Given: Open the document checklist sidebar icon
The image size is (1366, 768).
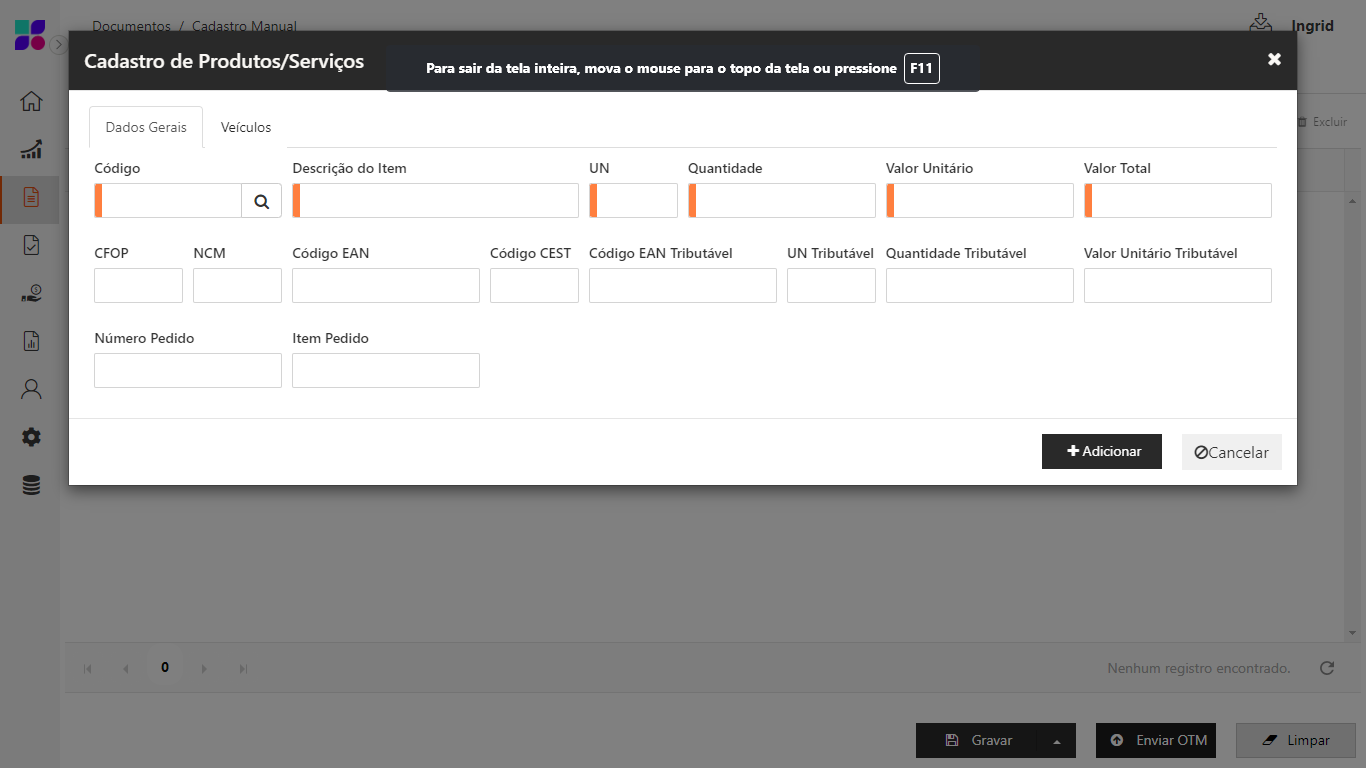Looking at the screenshot, I should tap(31, 245).
